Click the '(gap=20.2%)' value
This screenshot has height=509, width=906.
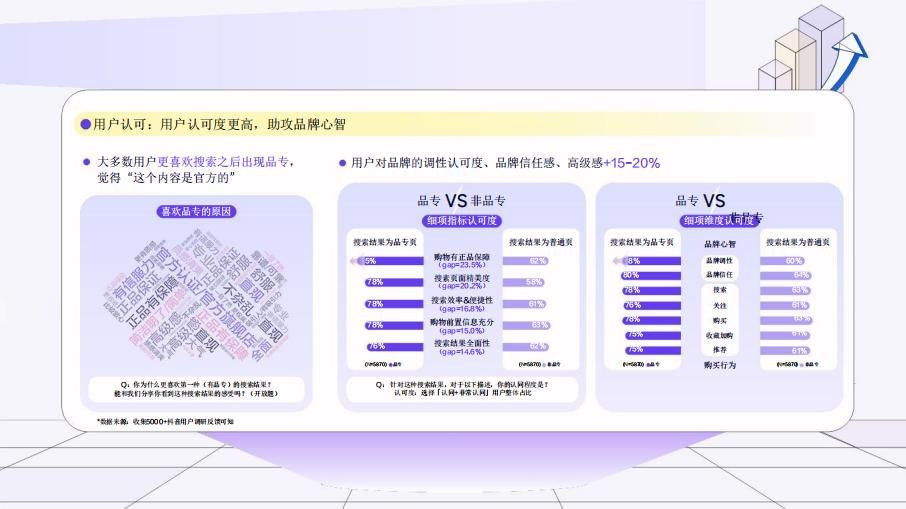click(x=462, y=286)
